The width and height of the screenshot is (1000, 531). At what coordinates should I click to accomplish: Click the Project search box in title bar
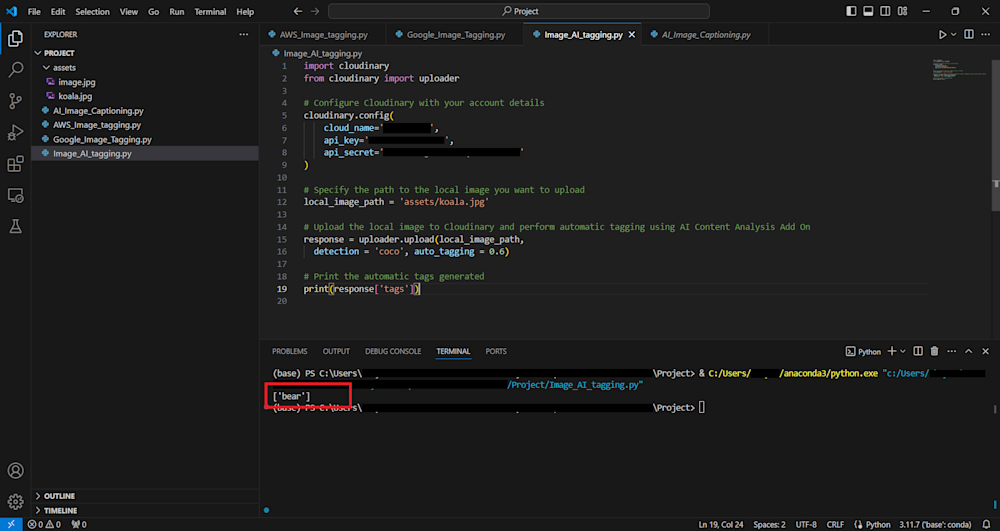pos(519,11)
